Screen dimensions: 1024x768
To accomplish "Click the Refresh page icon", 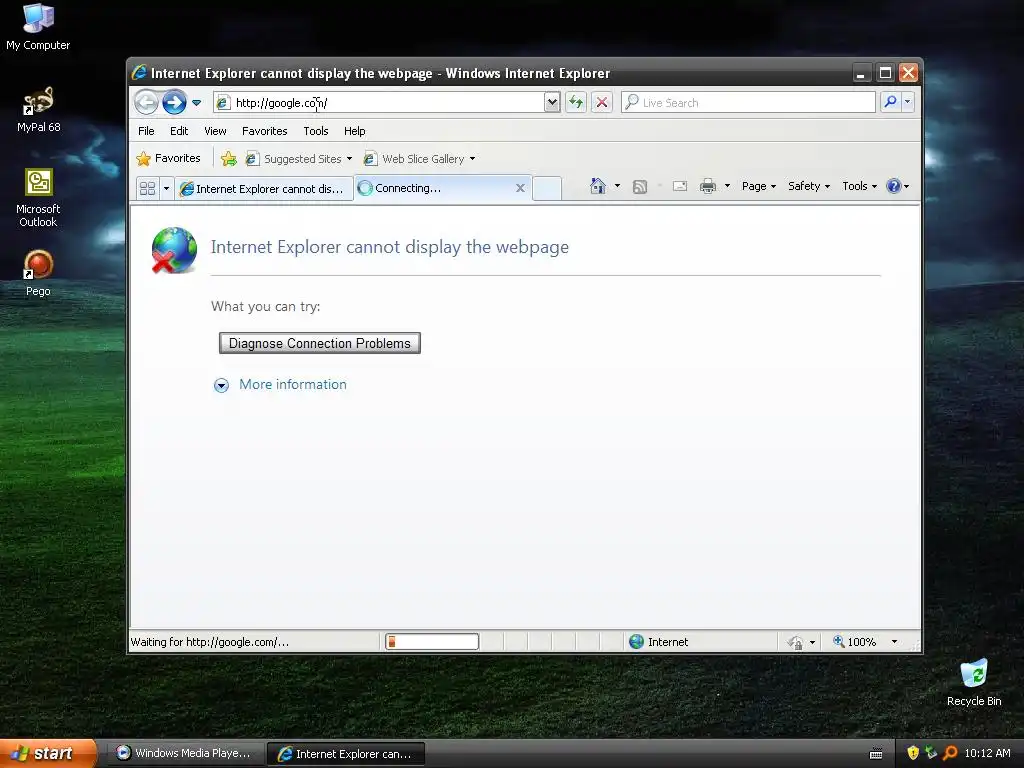I will (575, 103).
